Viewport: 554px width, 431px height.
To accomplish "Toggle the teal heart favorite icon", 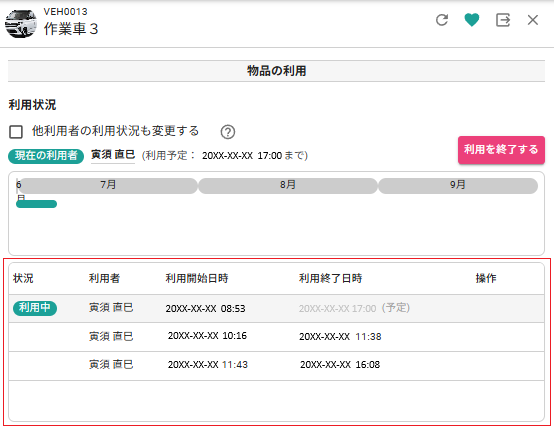I will 472,20.
